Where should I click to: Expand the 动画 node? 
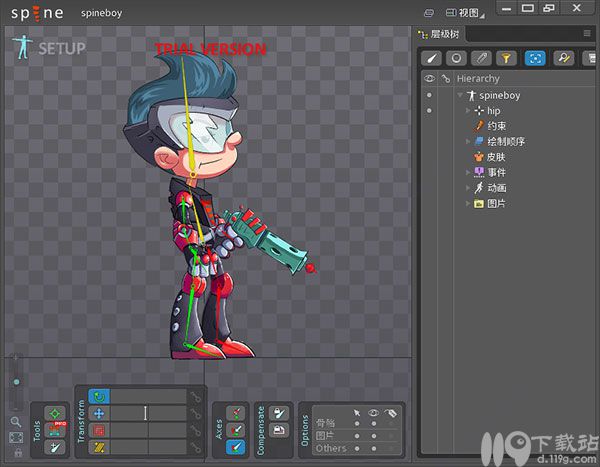(468, 188)
